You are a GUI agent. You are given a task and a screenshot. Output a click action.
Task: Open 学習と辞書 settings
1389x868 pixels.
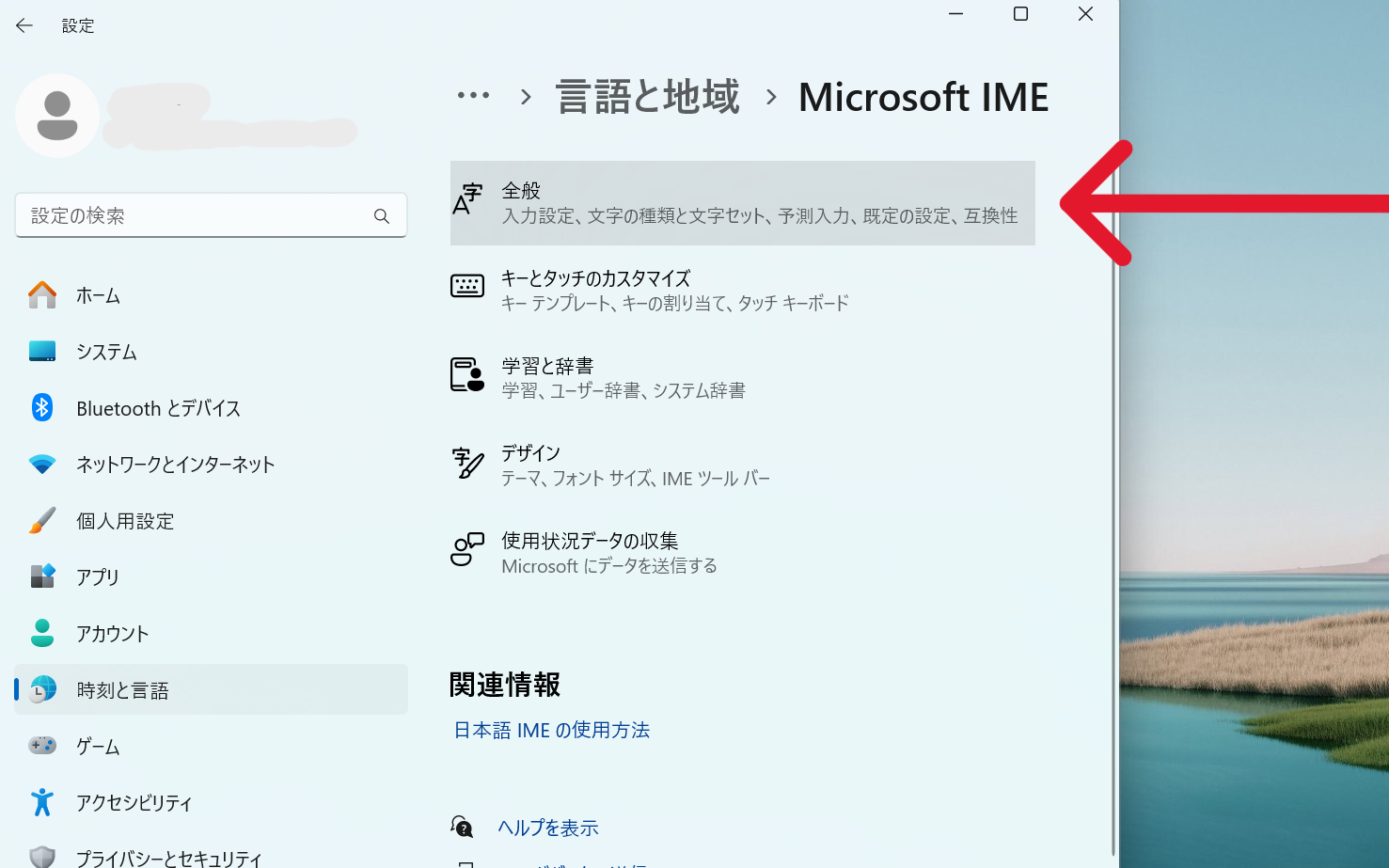[743, 377]
